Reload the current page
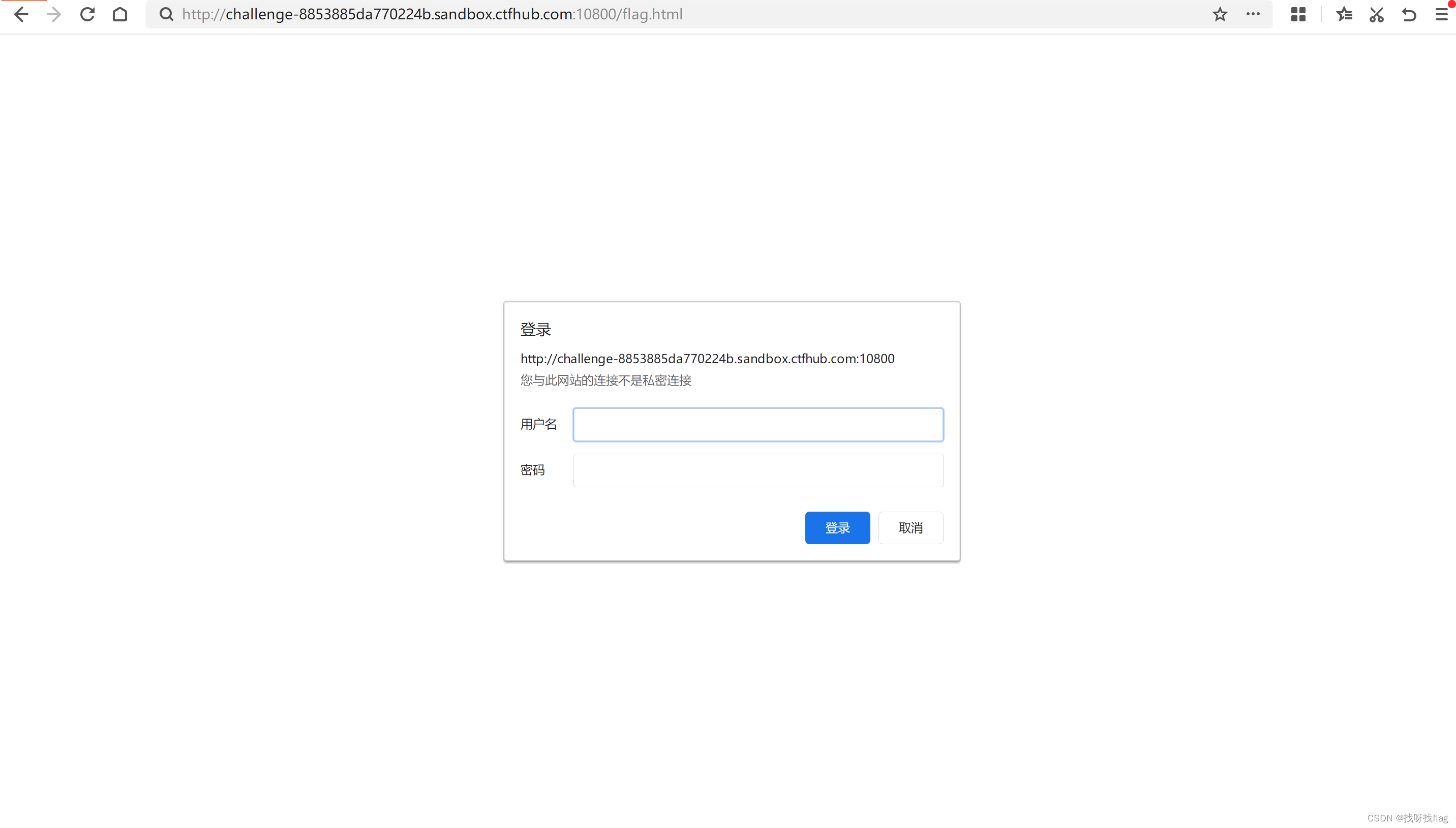The width and height of the screenshot is (1456, 828). pyautogui.click(x=87, y=14)
